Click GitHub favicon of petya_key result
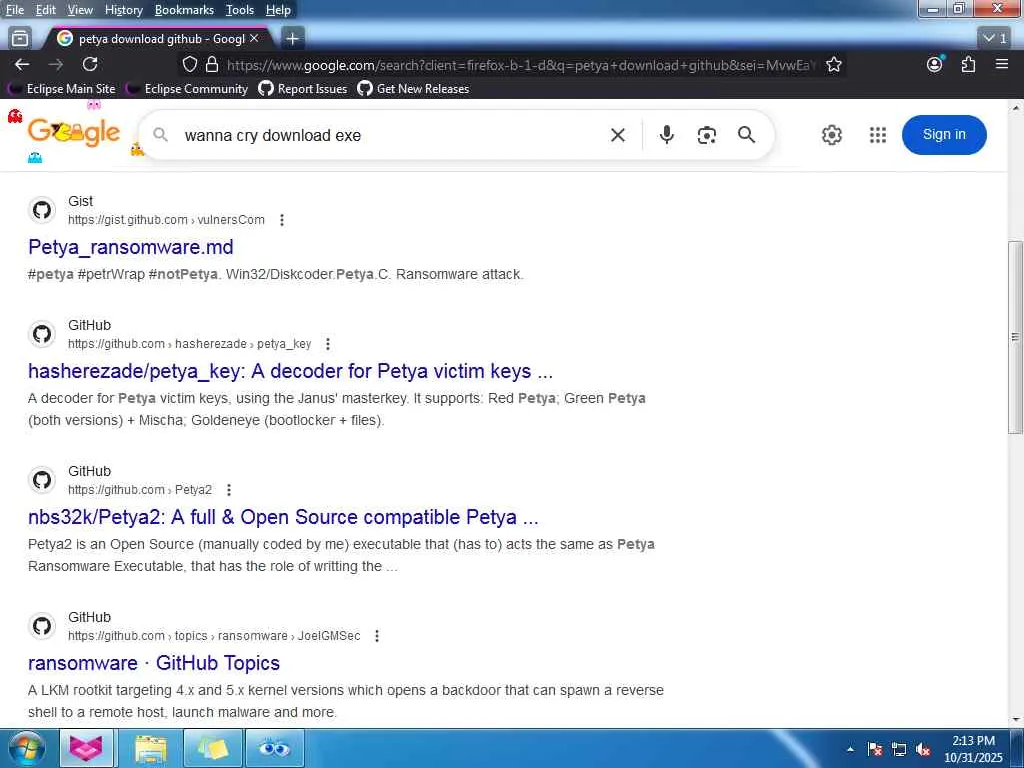The height and width of the screenshot is (768, 1024). click(x=42, y=334)
